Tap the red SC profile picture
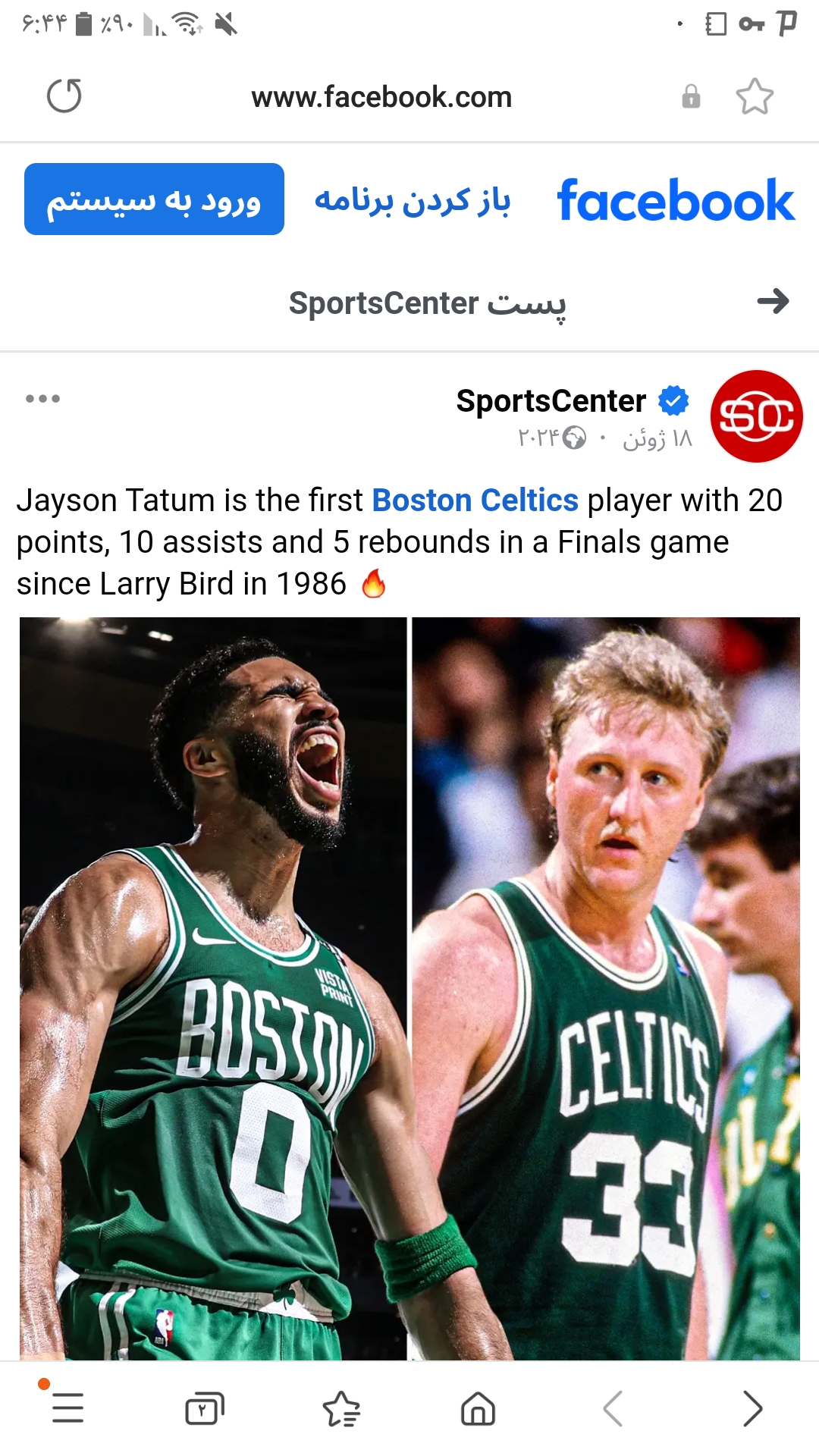The image size is (819, 1456). 756,416
